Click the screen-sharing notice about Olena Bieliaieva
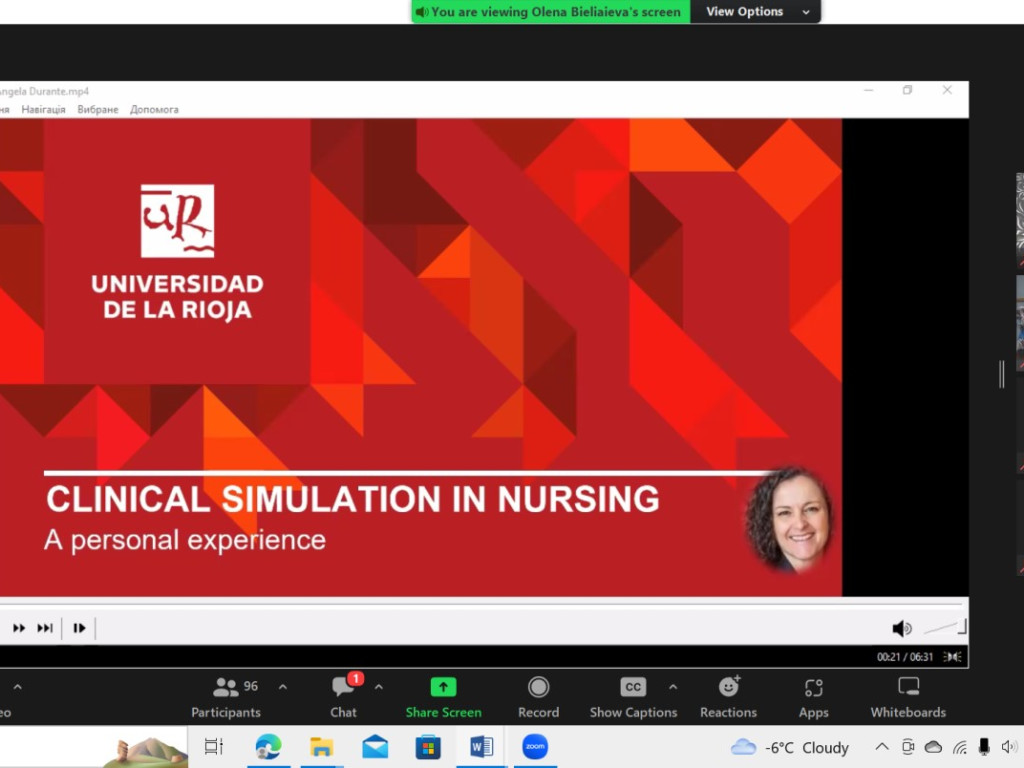The image size is (1024, 768). pyautogui.click(x=551, y=12)
